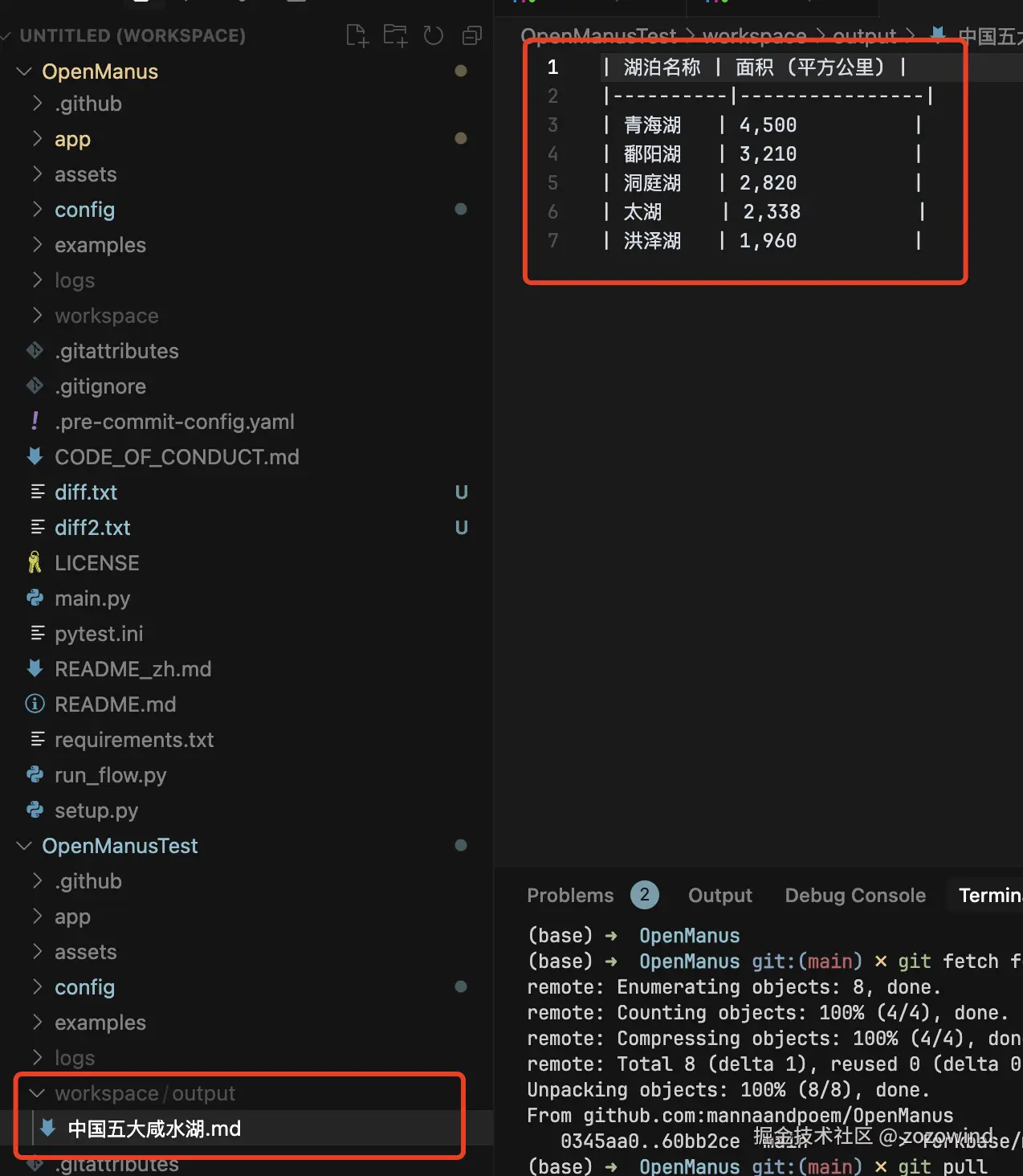Open setup.py in the explorer
Screen dimensions: 1023x1176
coord(96,810)
